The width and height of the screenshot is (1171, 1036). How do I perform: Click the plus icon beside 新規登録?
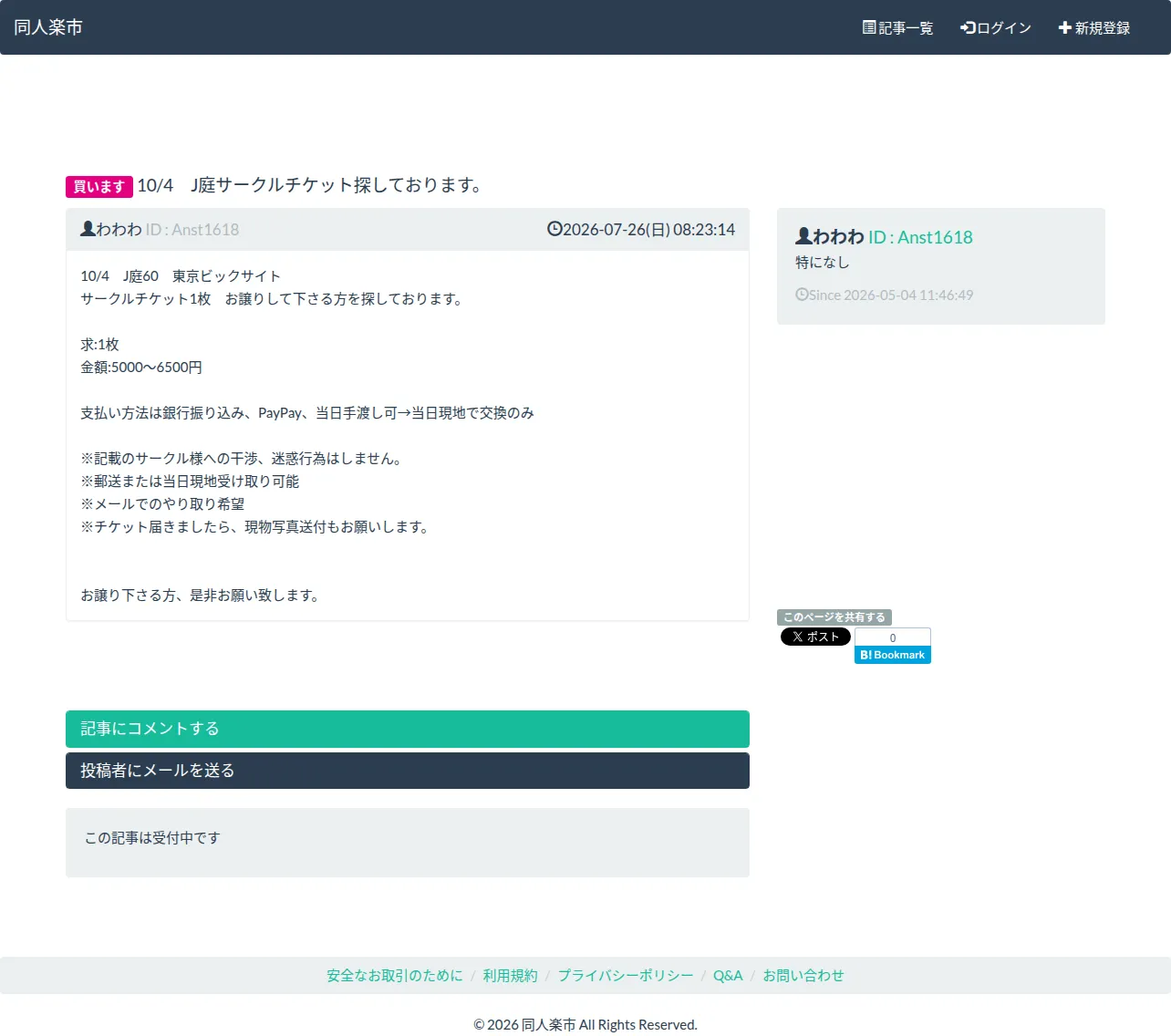1064,28
